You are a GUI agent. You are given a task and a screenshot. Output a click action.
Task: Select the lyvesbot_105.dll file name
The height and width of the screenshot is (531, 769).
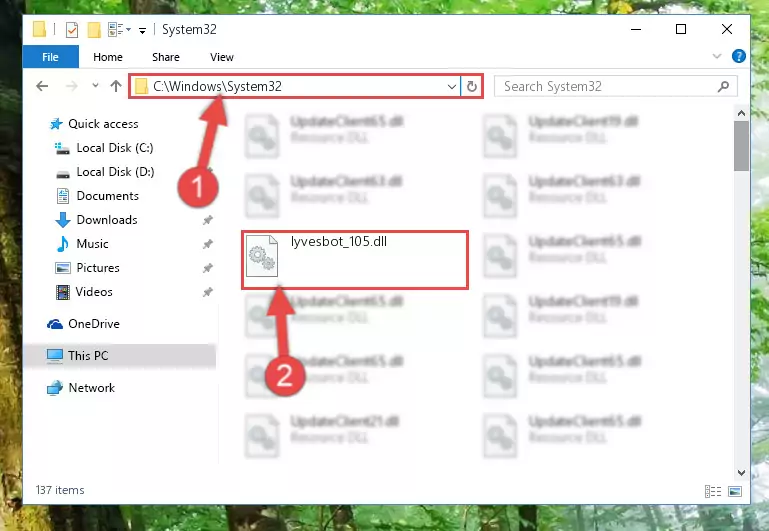pos(338,241)
